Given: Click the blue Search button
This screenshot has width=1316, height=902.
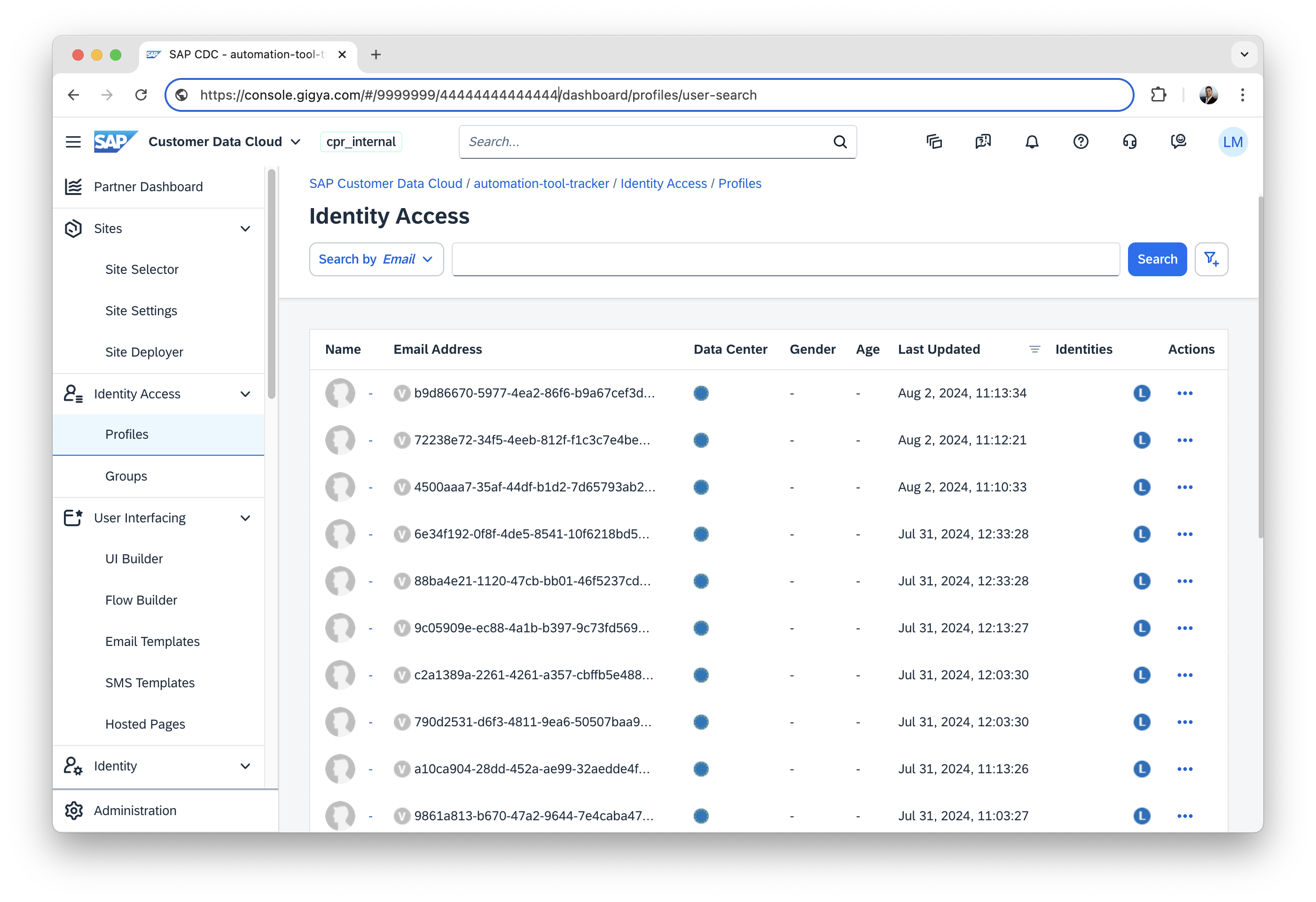Looking at the screenshot, I should click(1157, 259).
